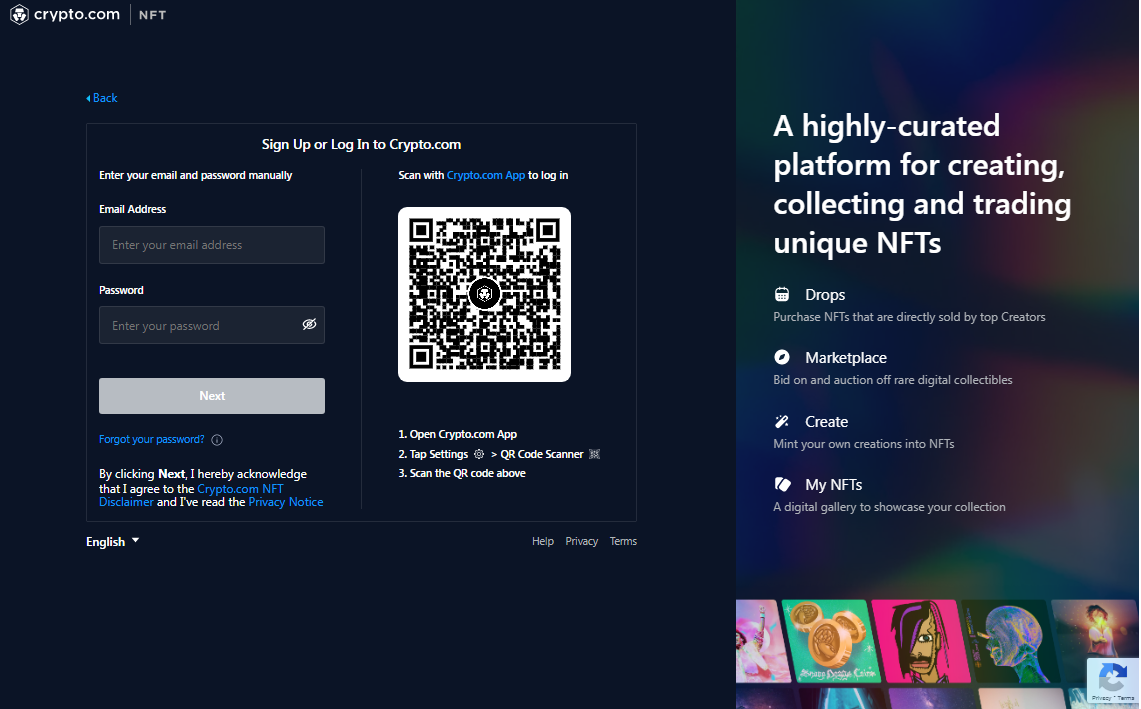The width and height of the screenshot is (1141, 709).
Task: Open the Privacy Notice link
Action: [x=286, y=502]
